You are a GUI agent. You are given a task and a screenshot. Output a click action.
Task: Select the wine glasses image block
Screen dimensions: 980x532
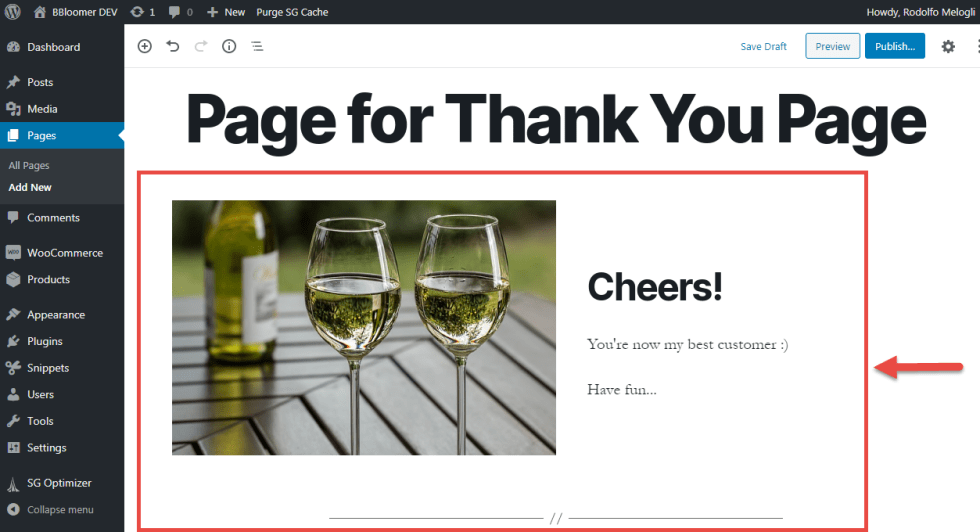point(364,328)
